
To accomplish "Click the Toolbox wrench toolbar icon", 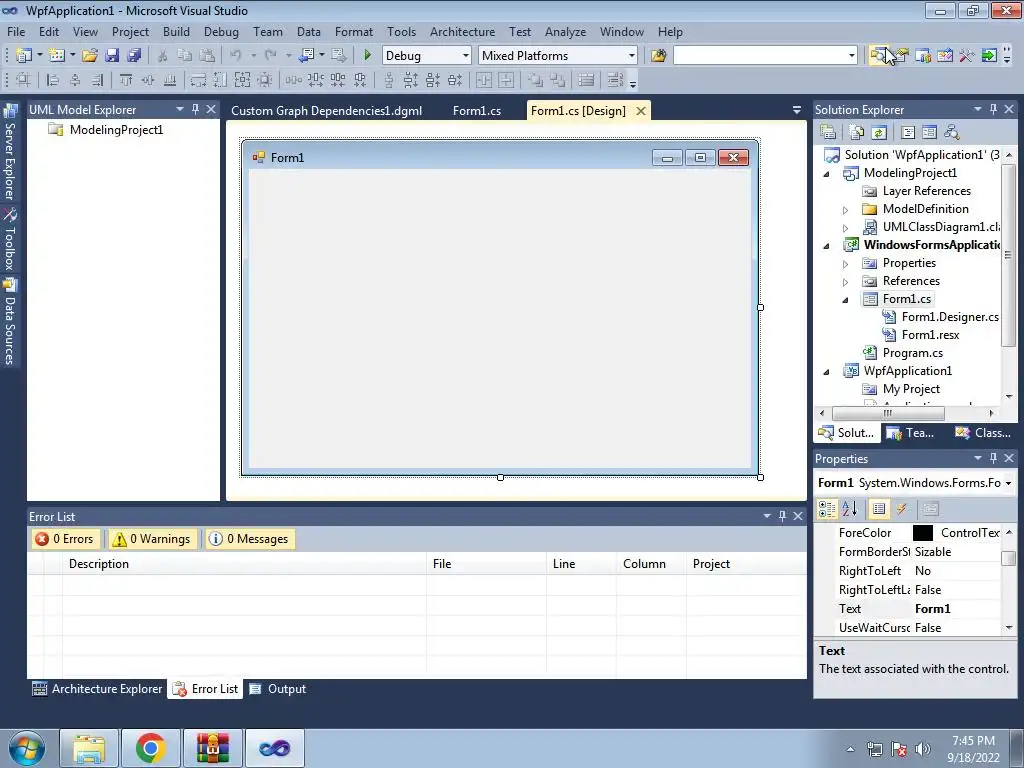I will pyautogui.click(x=967, y=56).
